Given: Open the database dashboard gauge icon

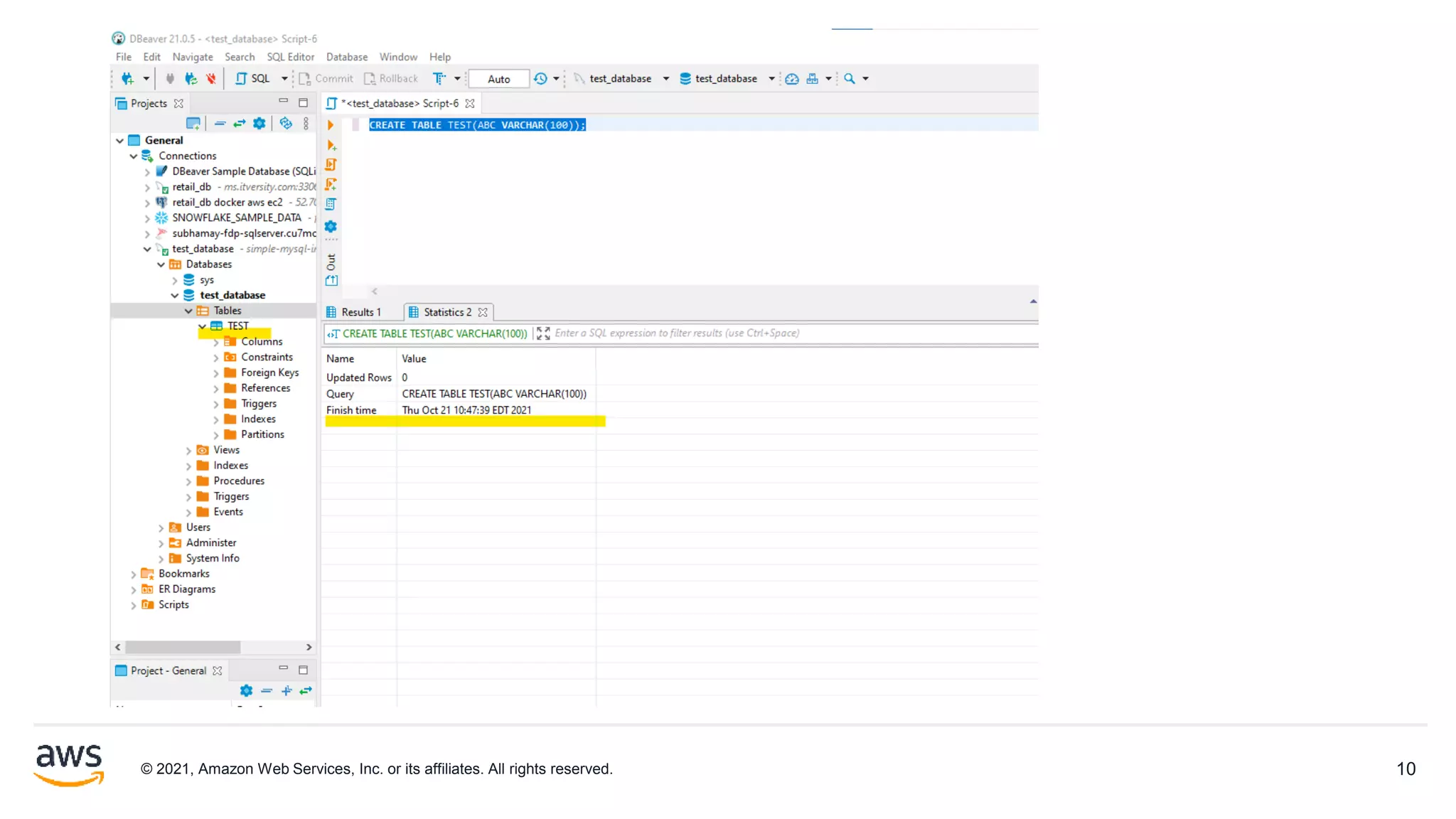Looking at the screenshot, I should 792,79.
